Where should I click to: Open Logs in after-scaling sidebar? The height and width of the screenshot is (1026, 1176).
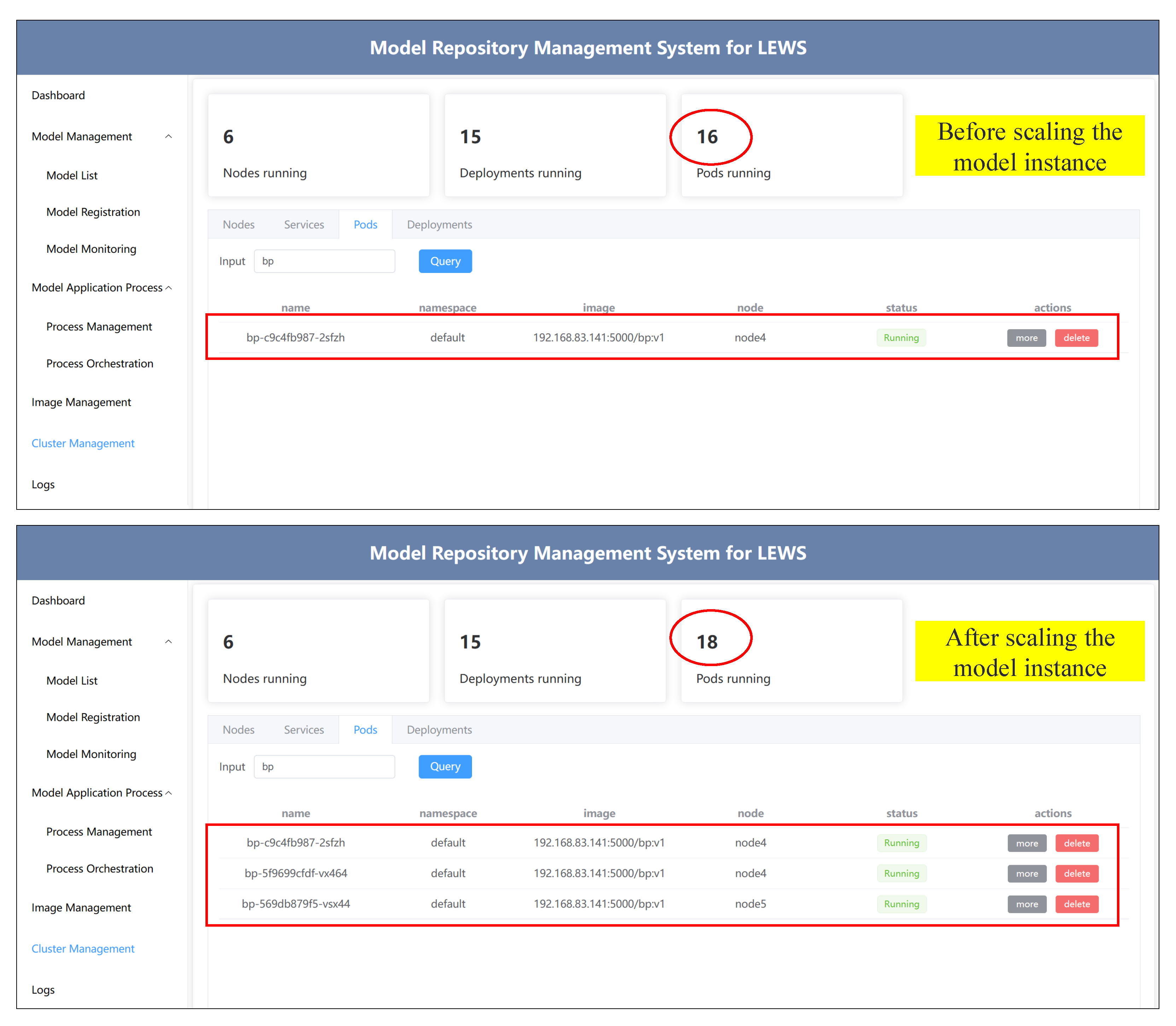43,990
